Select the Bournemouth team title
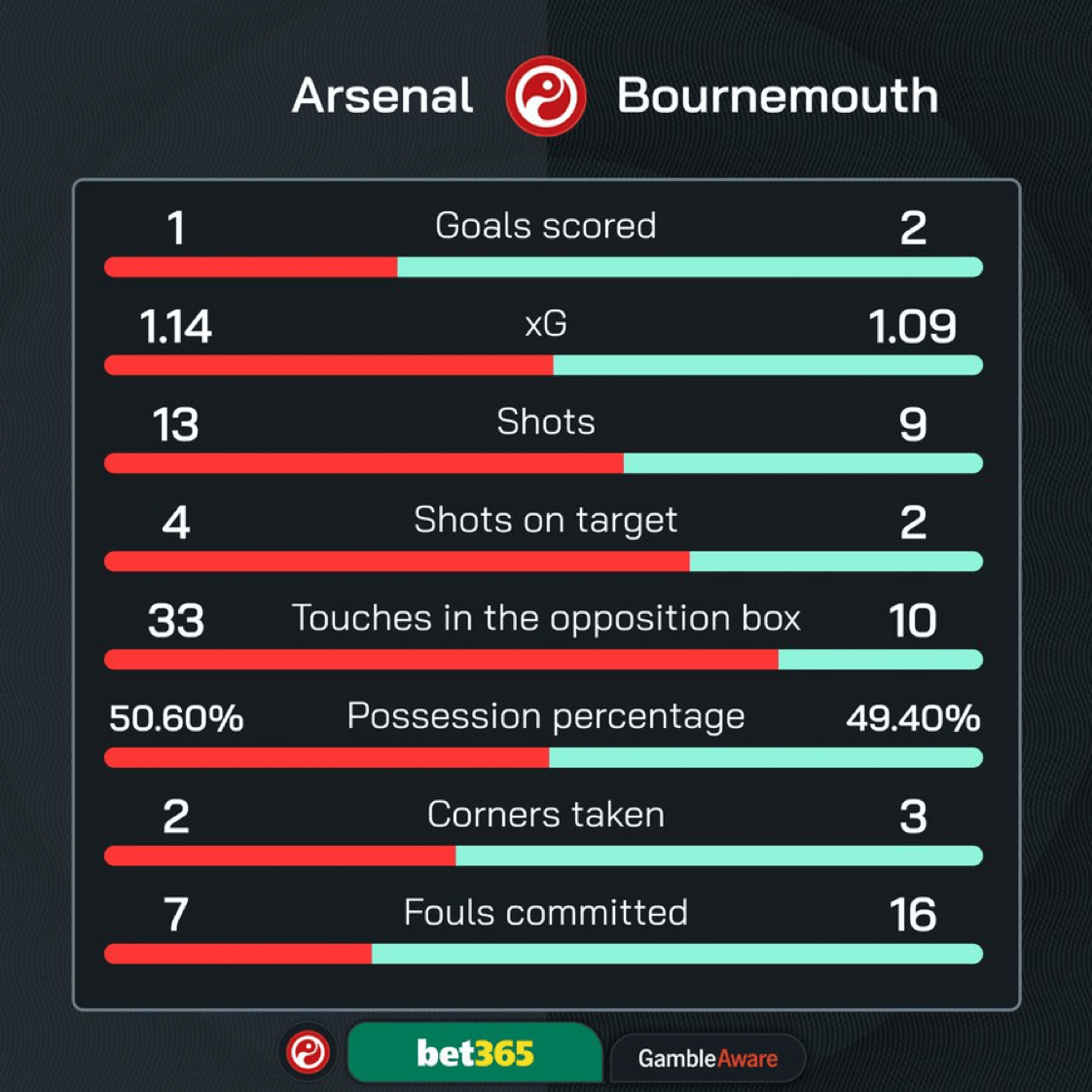The image size is (1092, 1092). 778,95
